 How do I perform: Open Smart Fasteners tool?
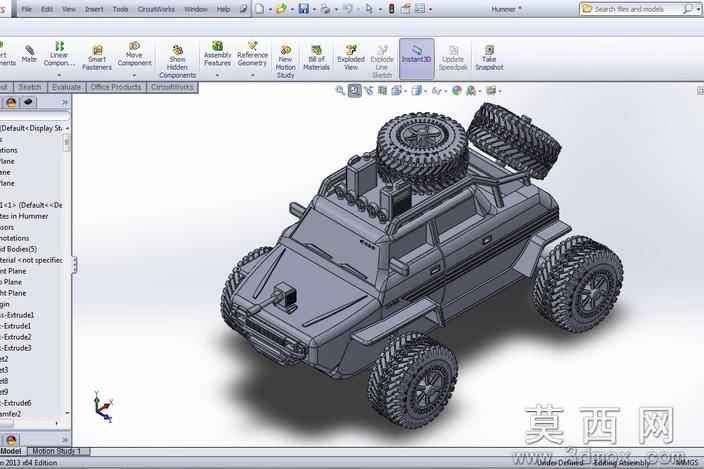pyautogui.click(x=97, y=57)
